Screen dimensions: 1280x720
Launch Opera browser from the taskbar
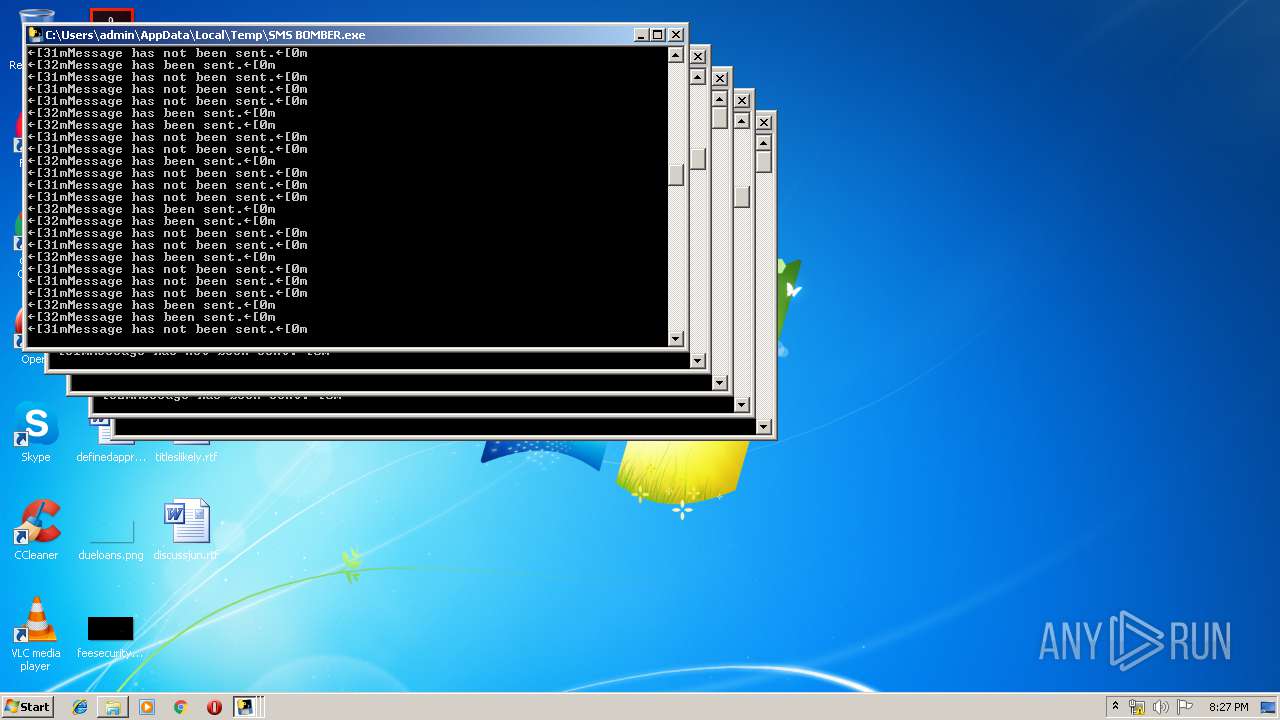click(x=214, y=707)
